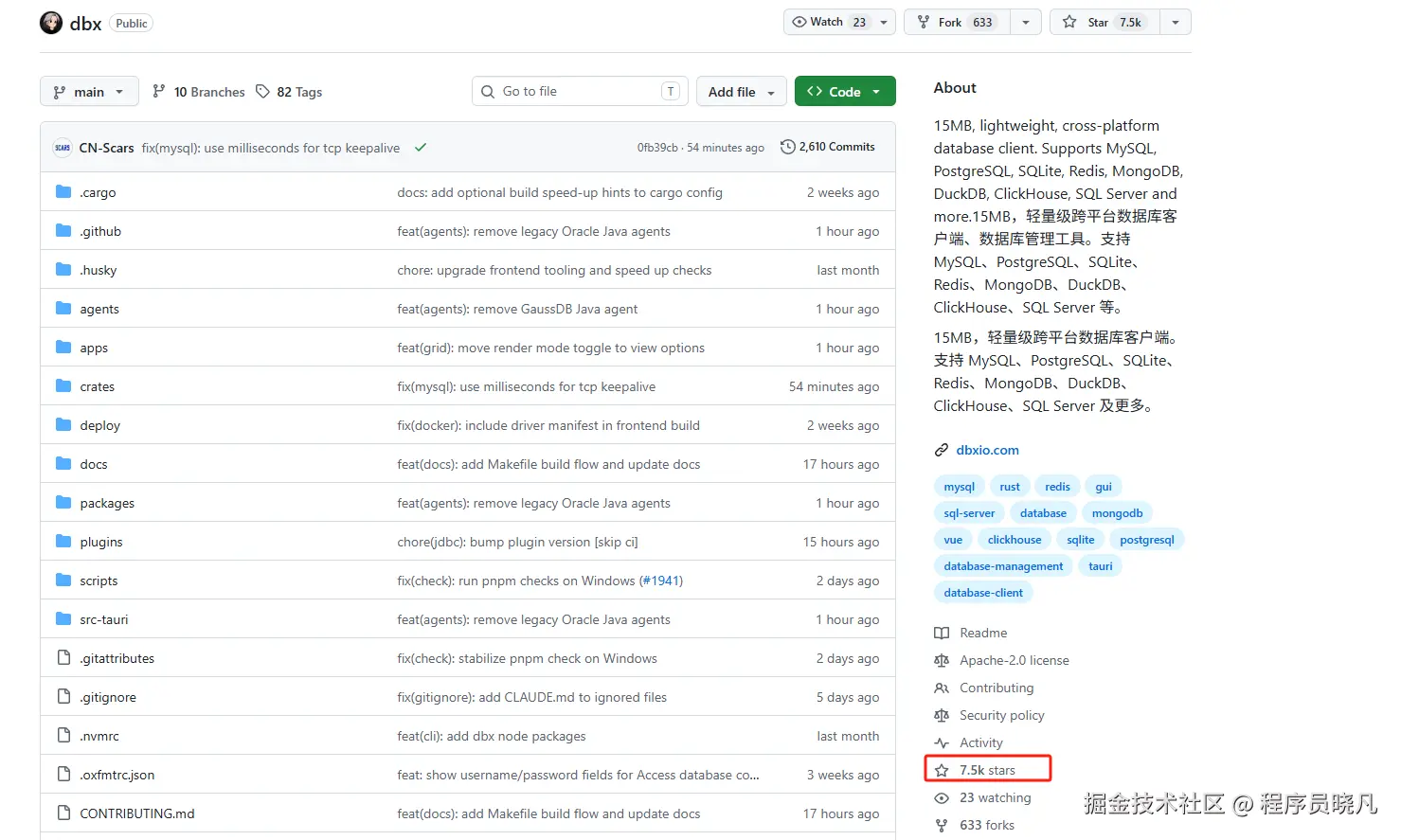
Task: Click the crates folder icon
Action: click(x=63, y=386)
